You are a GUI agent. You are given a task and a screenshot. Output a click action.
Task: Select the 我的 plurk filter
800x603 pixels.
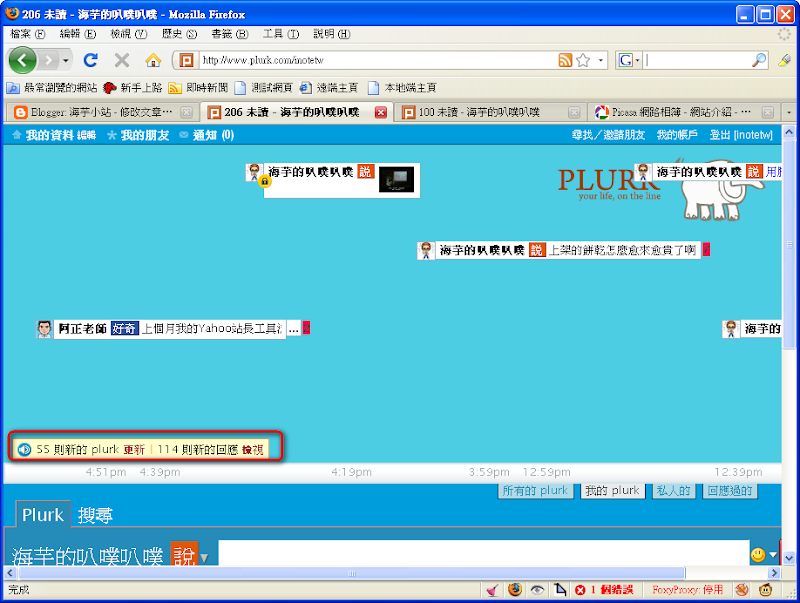coord(612,491)
